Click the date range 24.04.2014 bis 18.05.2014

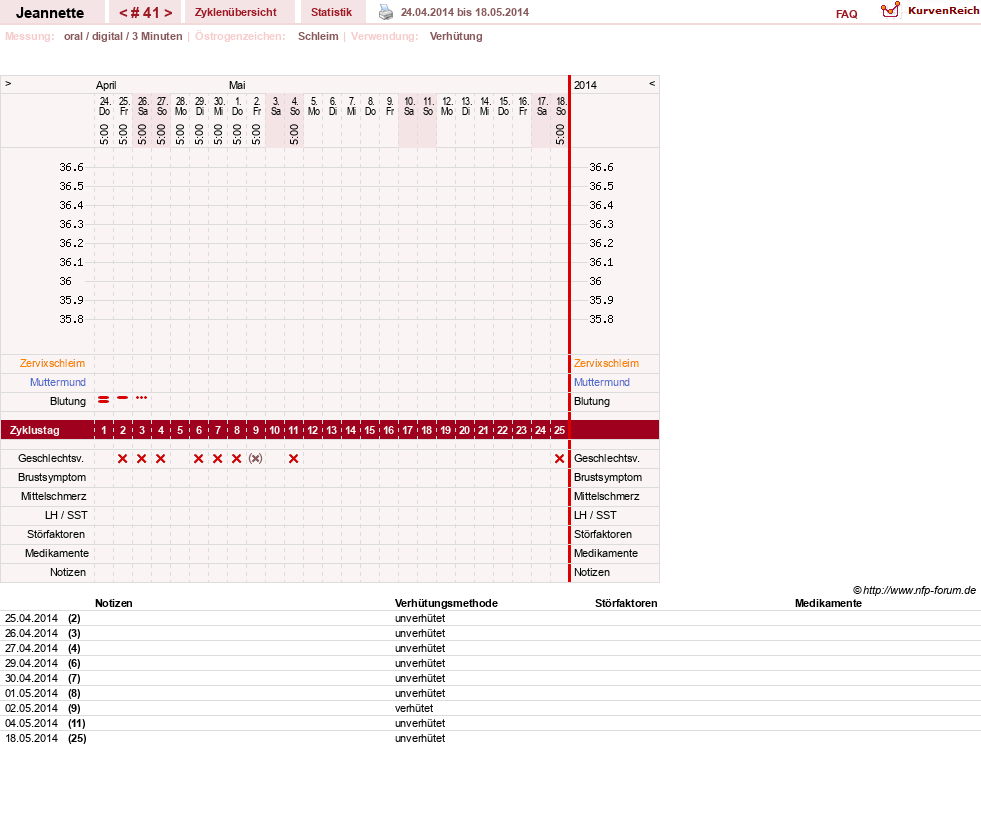[x=465, y=12]
